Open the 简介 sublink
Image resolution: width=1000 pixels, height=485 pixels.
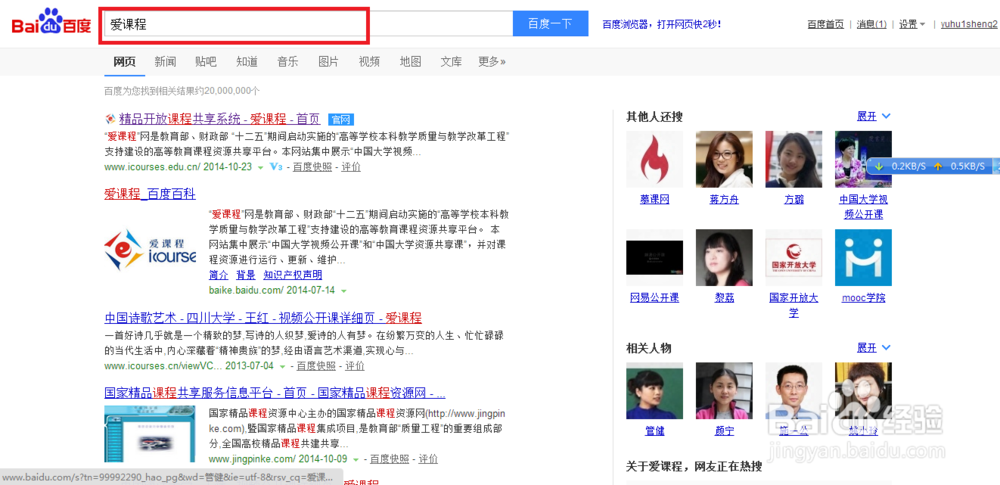pyautogui.click(x=218, y=275)
